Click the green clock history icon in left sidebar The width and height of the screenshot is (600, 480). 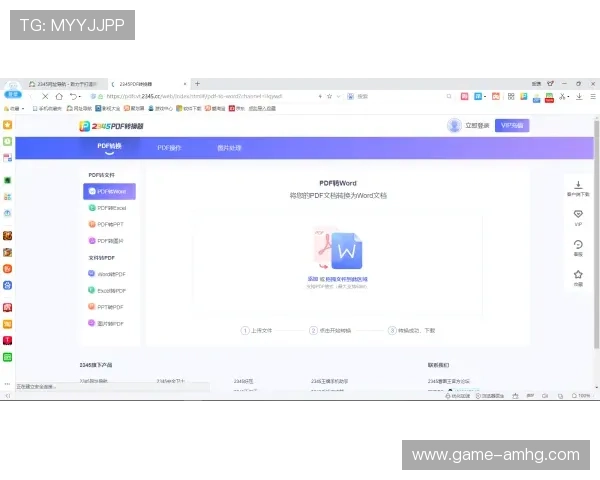[7, 141]
